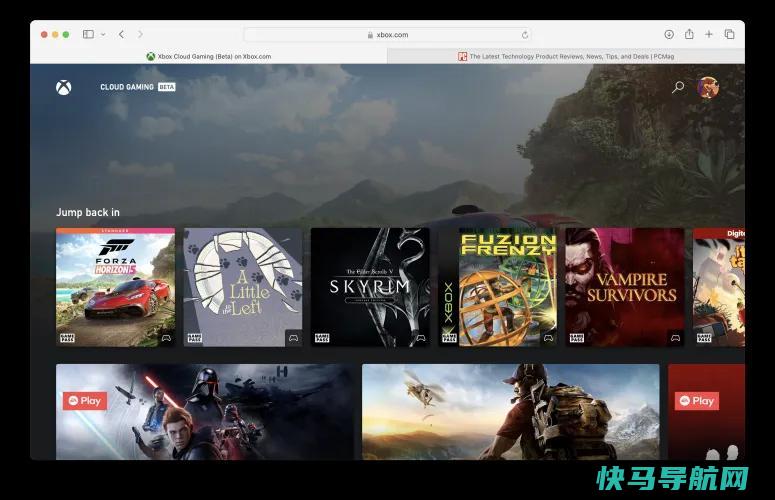Click Game Pass badge on Fuzion Frenzy tile
775x500 pixels.
(x=449, y=338)
